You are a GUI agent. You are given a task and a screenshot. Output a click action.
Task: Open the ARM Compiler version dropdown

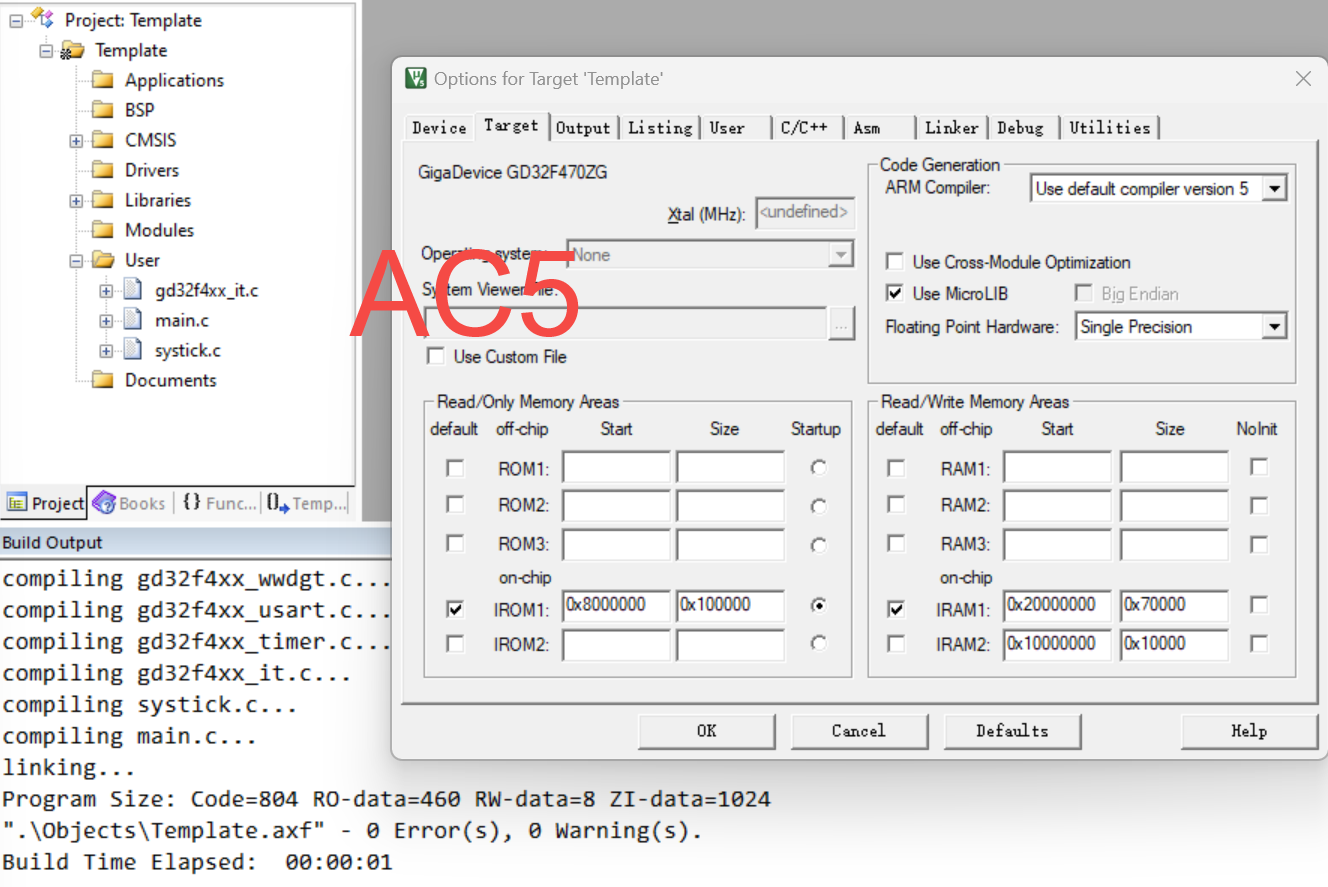click(1273, 188)
